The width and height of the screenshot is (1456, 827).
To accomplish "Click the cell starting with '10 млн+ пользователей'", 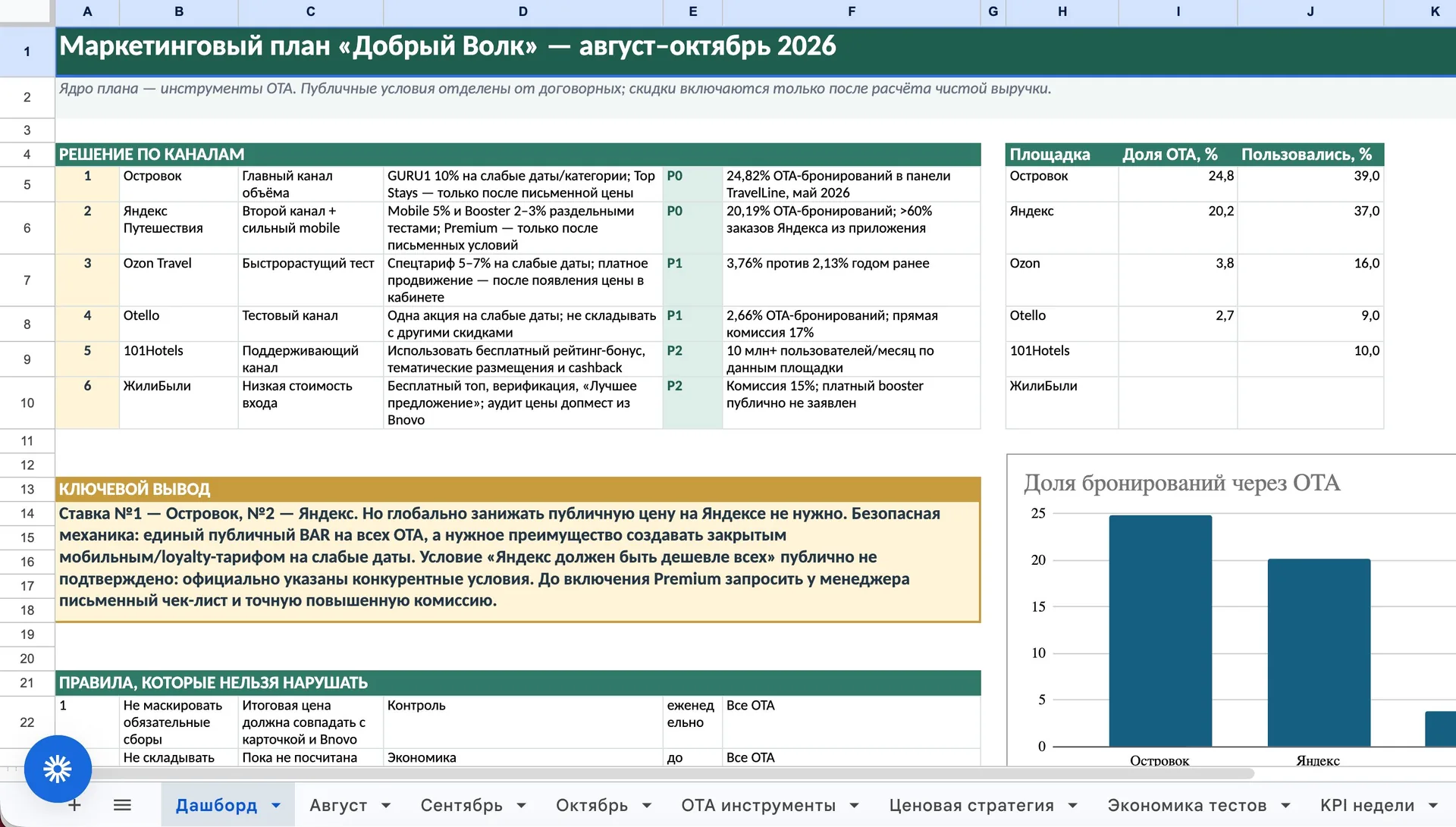I will click(851, 359).
